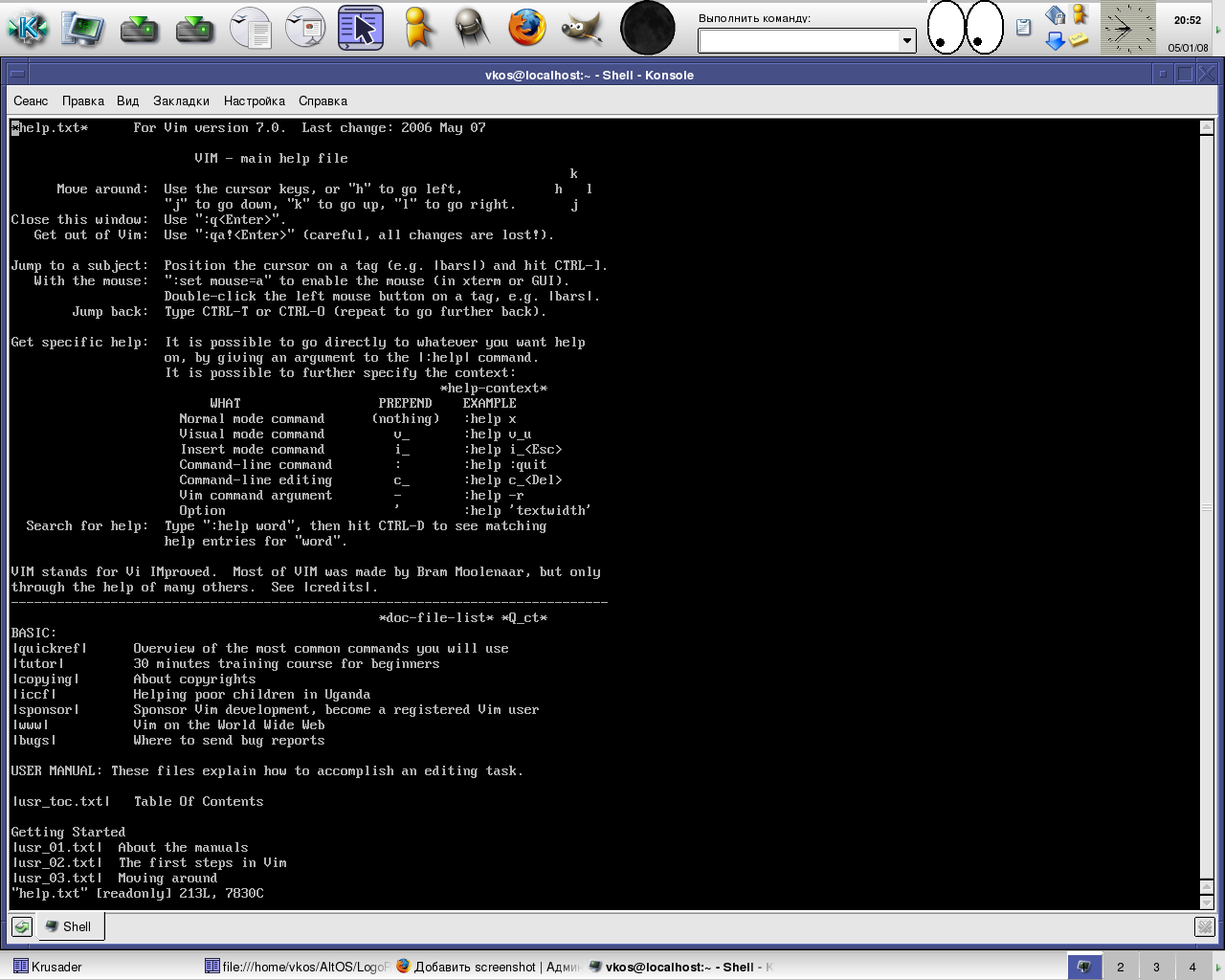The height and width of the screenshot is (980, 1225).
Task: Click the *help-context* tag
Action: 494,389
